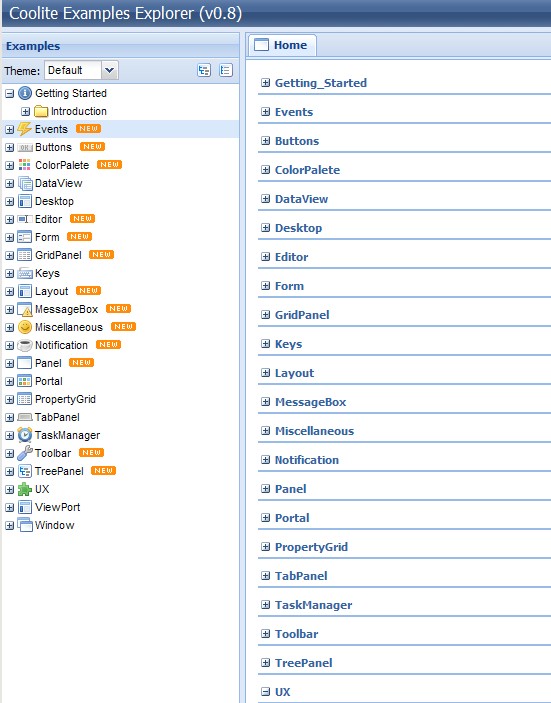Click the MessageBox warning icon
The image size is (551, 703).
25,309
